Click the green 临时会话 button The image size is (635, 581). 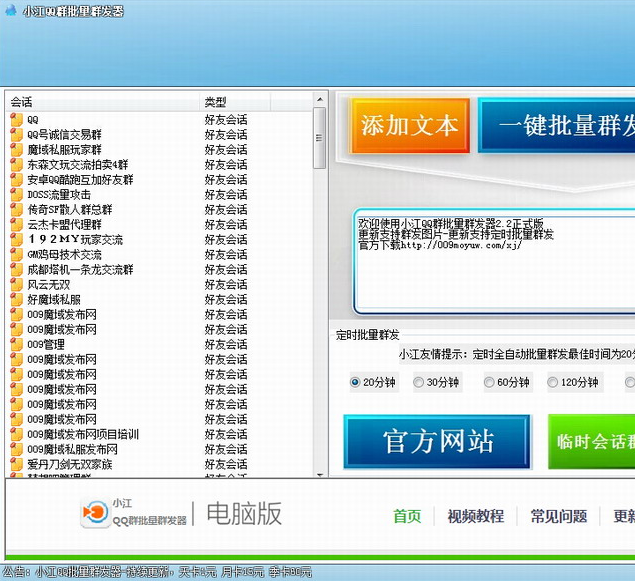point(592,442)
